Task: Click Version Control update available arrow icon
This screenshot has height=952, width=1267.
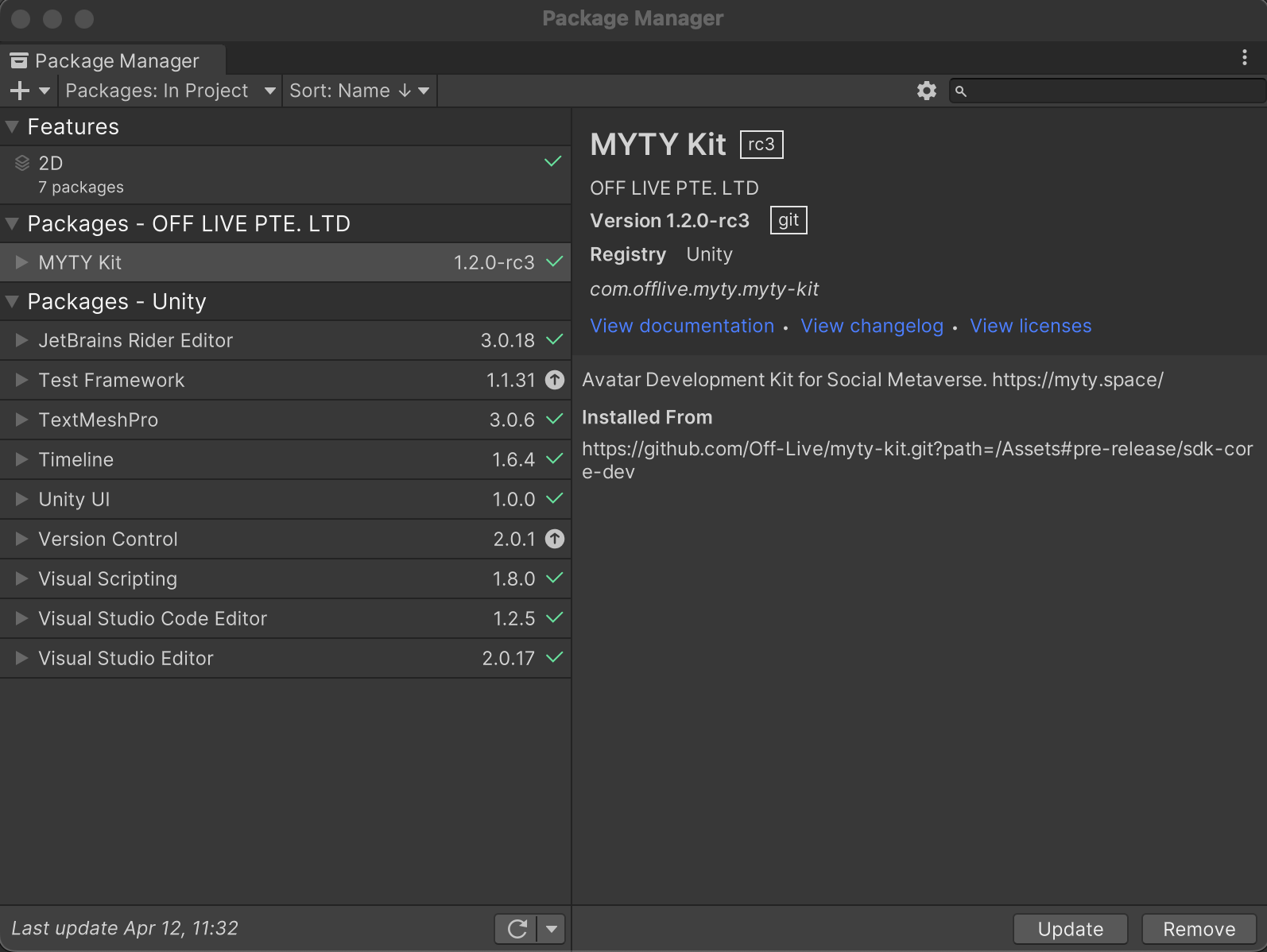Action: 555,540
